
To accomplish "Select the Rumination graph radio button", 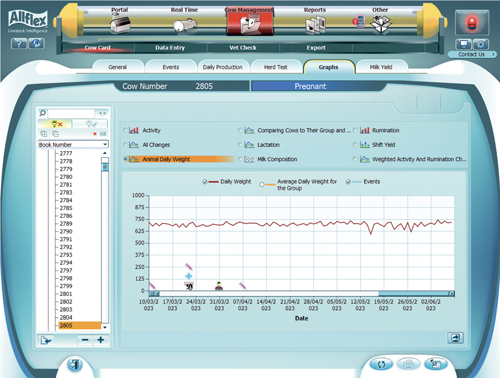I will [x=355, y=130].
